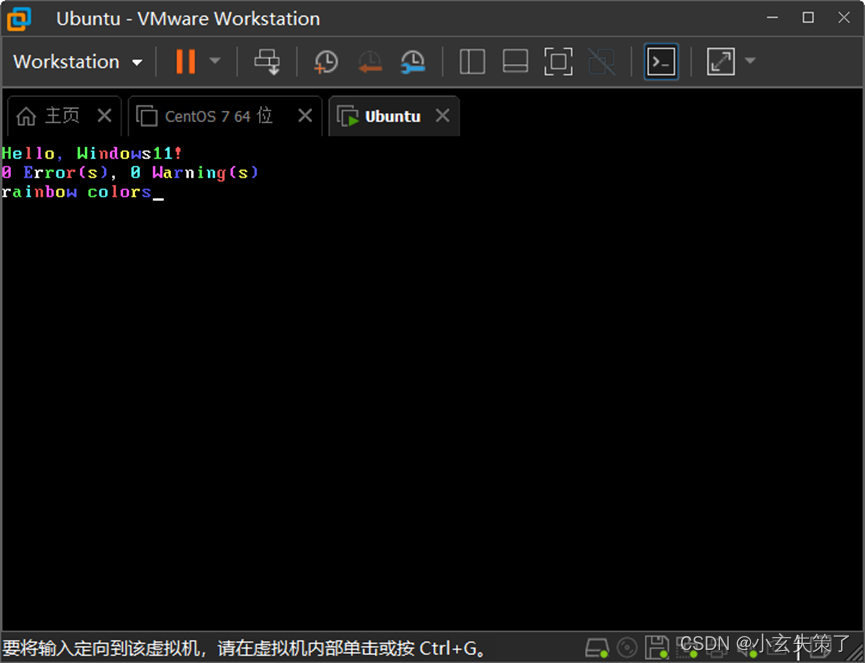Revert the VM to the previous snapshot

(x=370, y=62)
